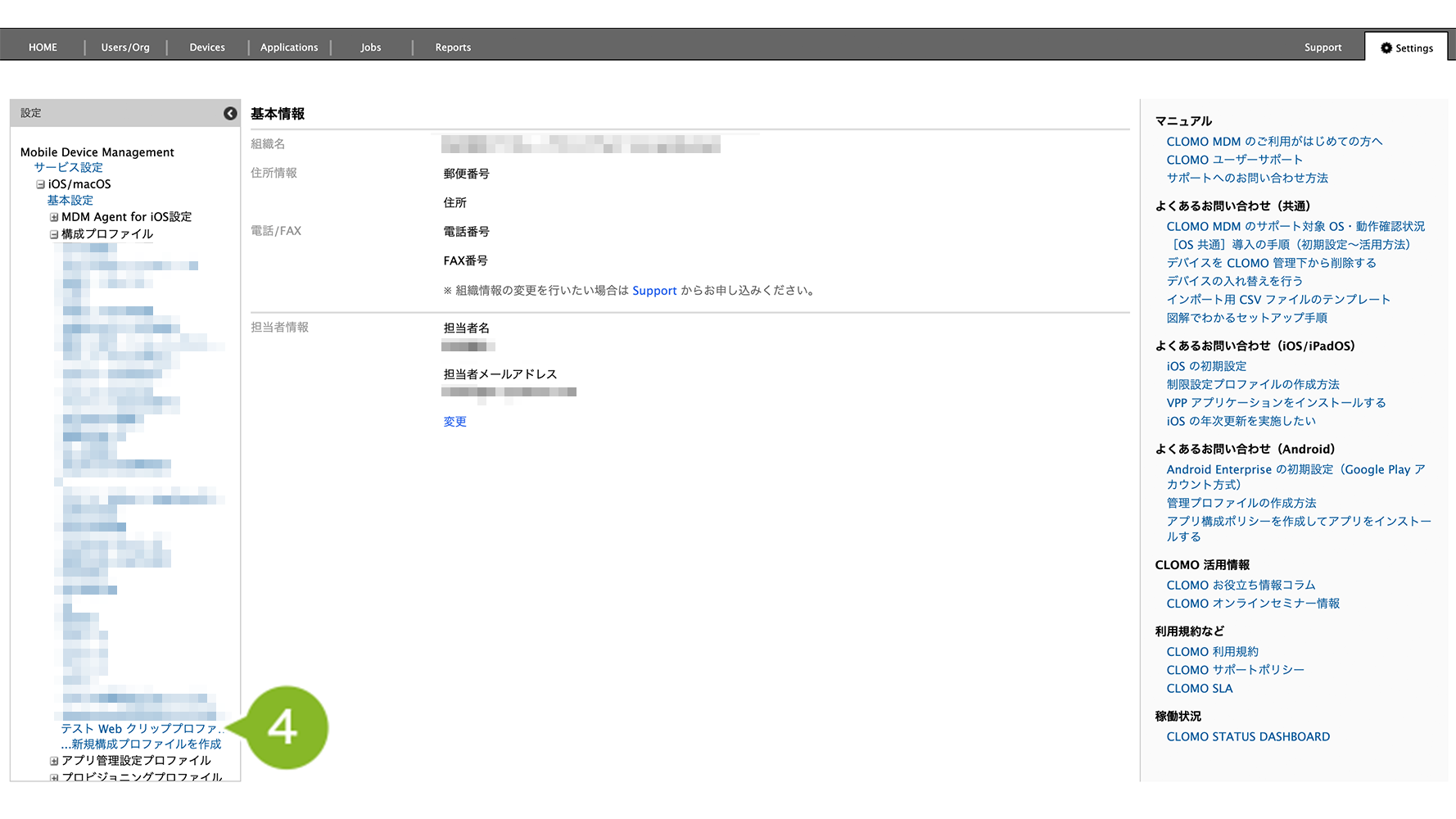The width and height of the screenshot is (1456, 819).
Task: Expand the アプリ管理設定プロファイル node
Action: 54,761
